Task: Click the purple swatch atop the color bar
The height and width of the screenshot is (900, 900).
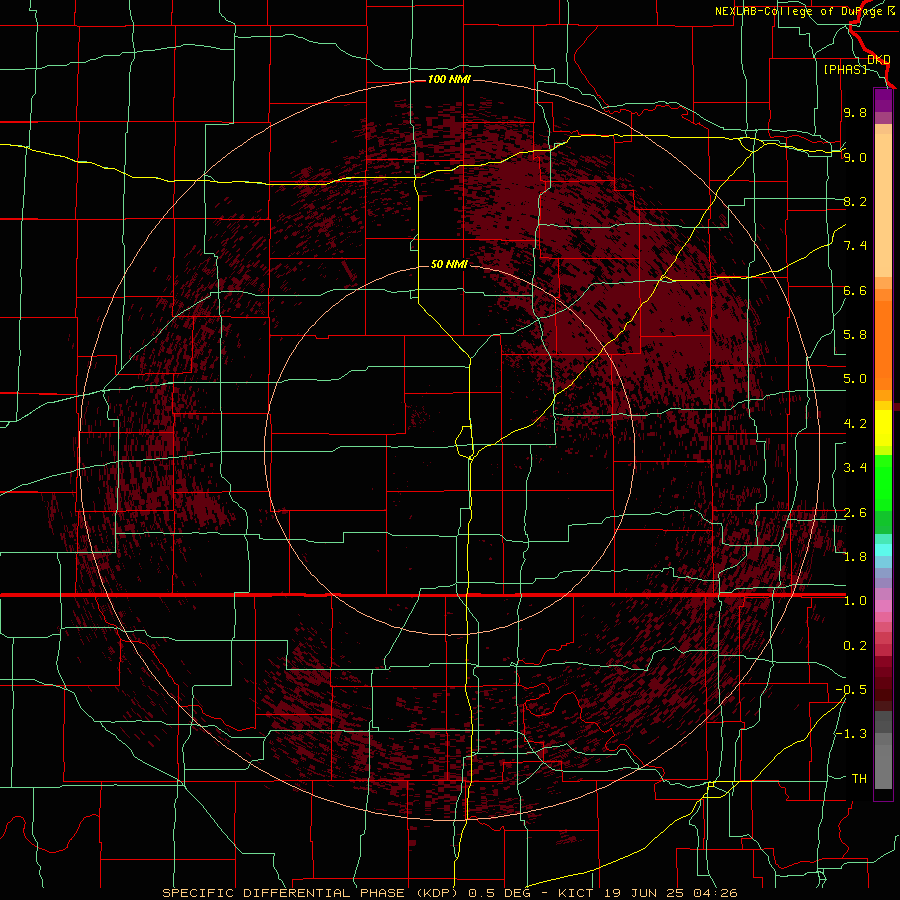Action: (x=883, y=100)
